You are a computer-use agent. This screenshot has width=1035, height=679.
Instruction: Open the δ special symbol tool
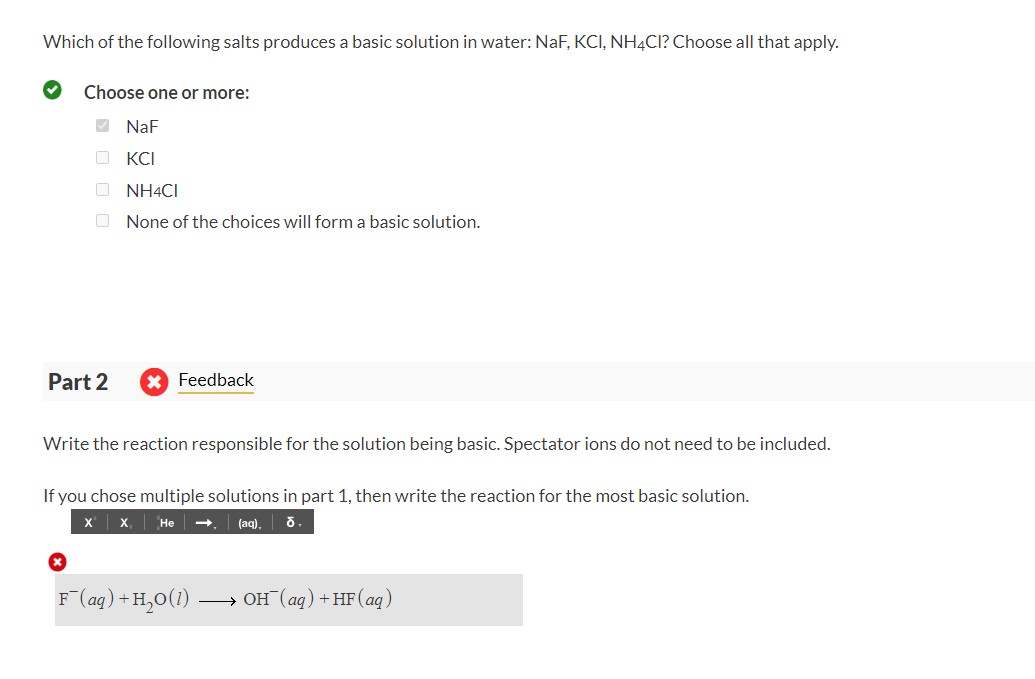click(x=289, y=521)
